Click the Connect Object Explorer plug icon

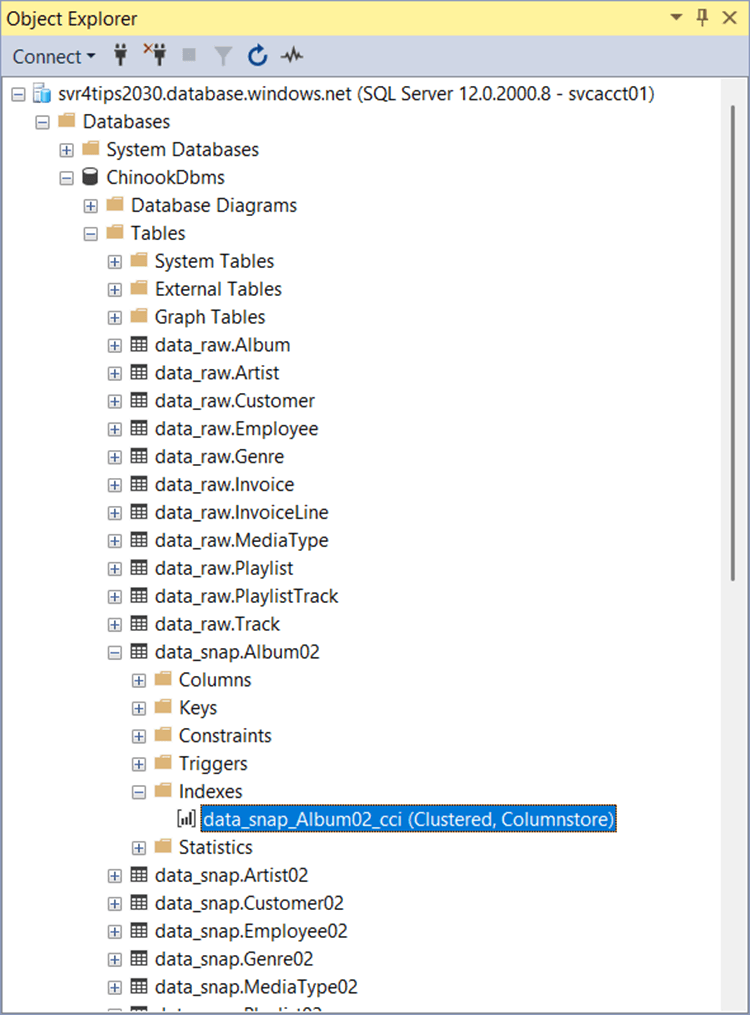pyautogui.click(x=122, y=56)
